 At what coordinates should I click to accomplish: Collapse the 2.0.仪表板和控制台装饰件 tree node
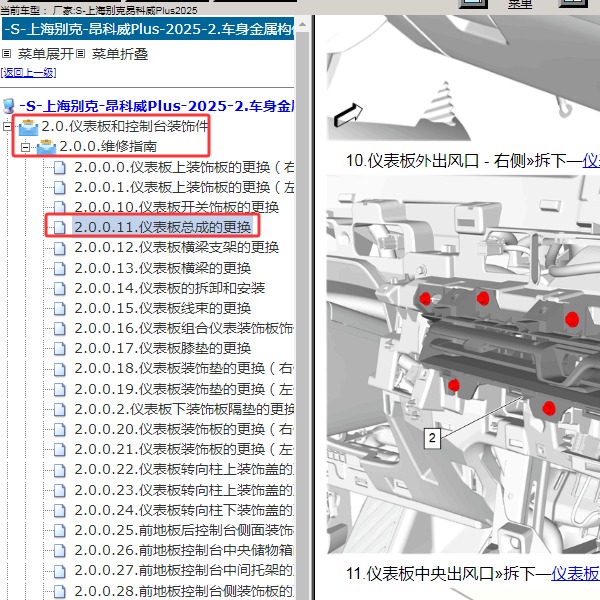click(x=7, y=126)
